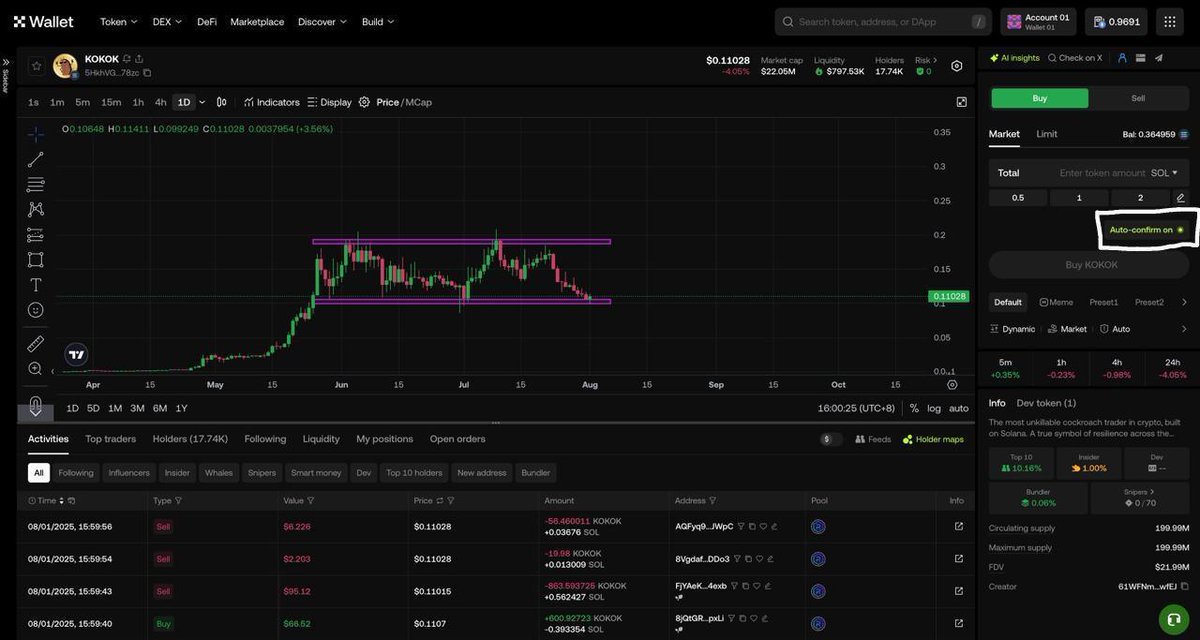Expand more presets with the chevron
The height and width of the screenshot is (640, 1200).
point(1183,302)
